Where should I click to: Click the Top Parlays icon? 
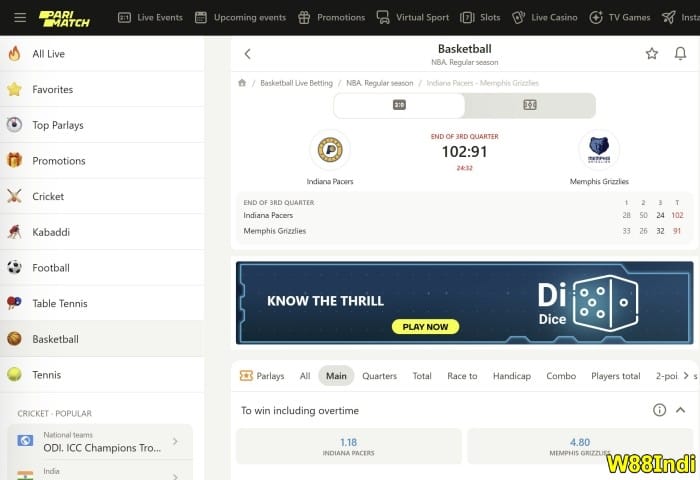(14, 125)
